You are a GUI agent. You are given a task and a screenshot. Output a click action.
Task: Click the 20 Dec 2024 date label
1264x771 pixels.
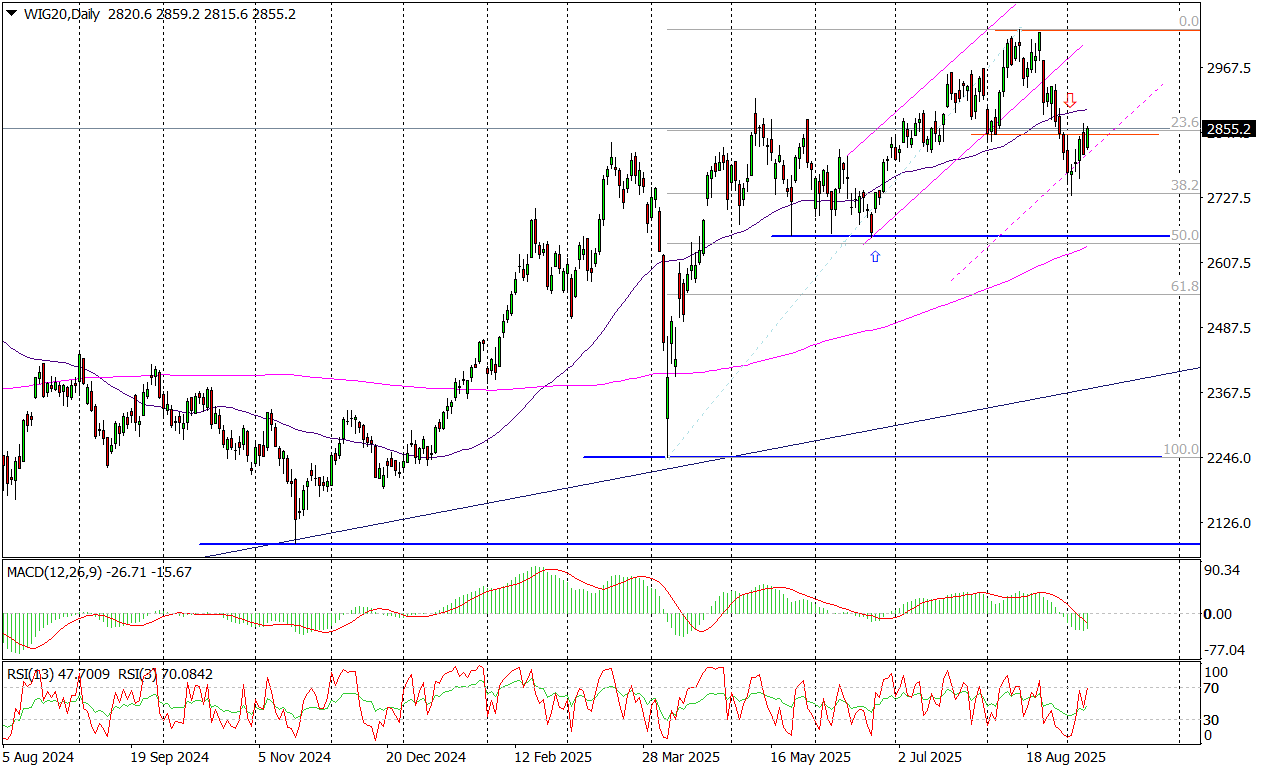(426, 758)
